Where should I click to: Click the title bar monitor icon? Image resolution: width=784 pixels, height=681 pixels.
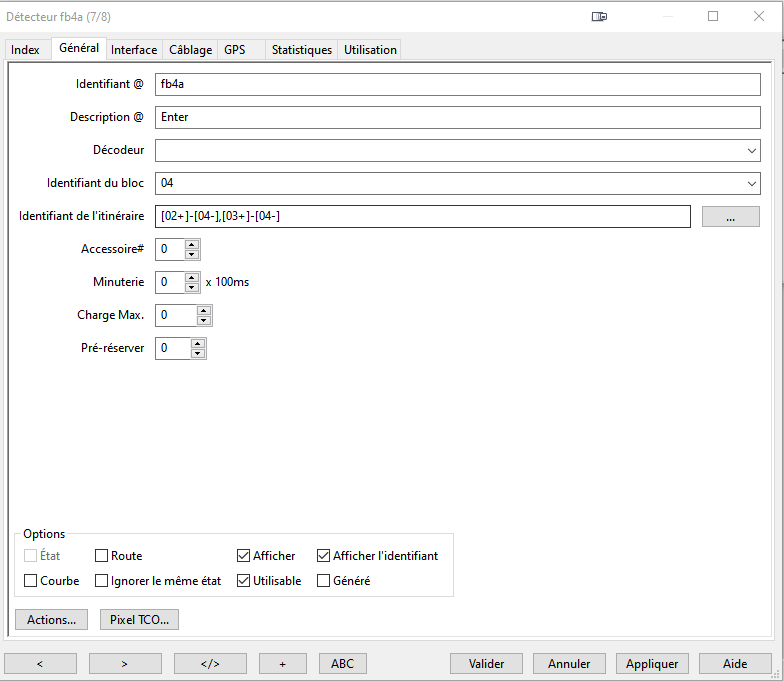coord(599,16)
